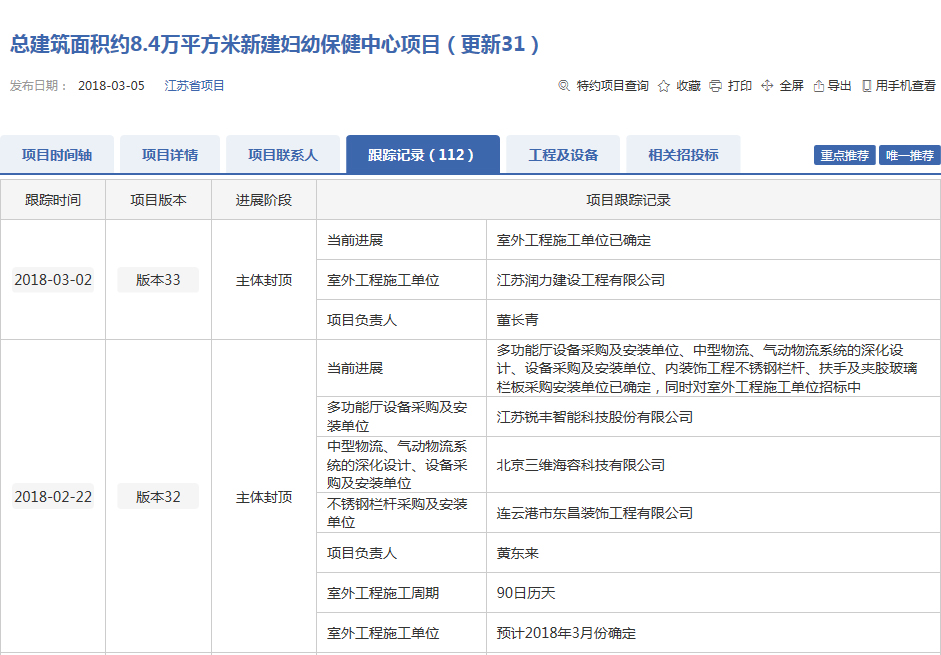Click the 导出 export icon
The image size is (941, 655).
(x=819, y=86)
